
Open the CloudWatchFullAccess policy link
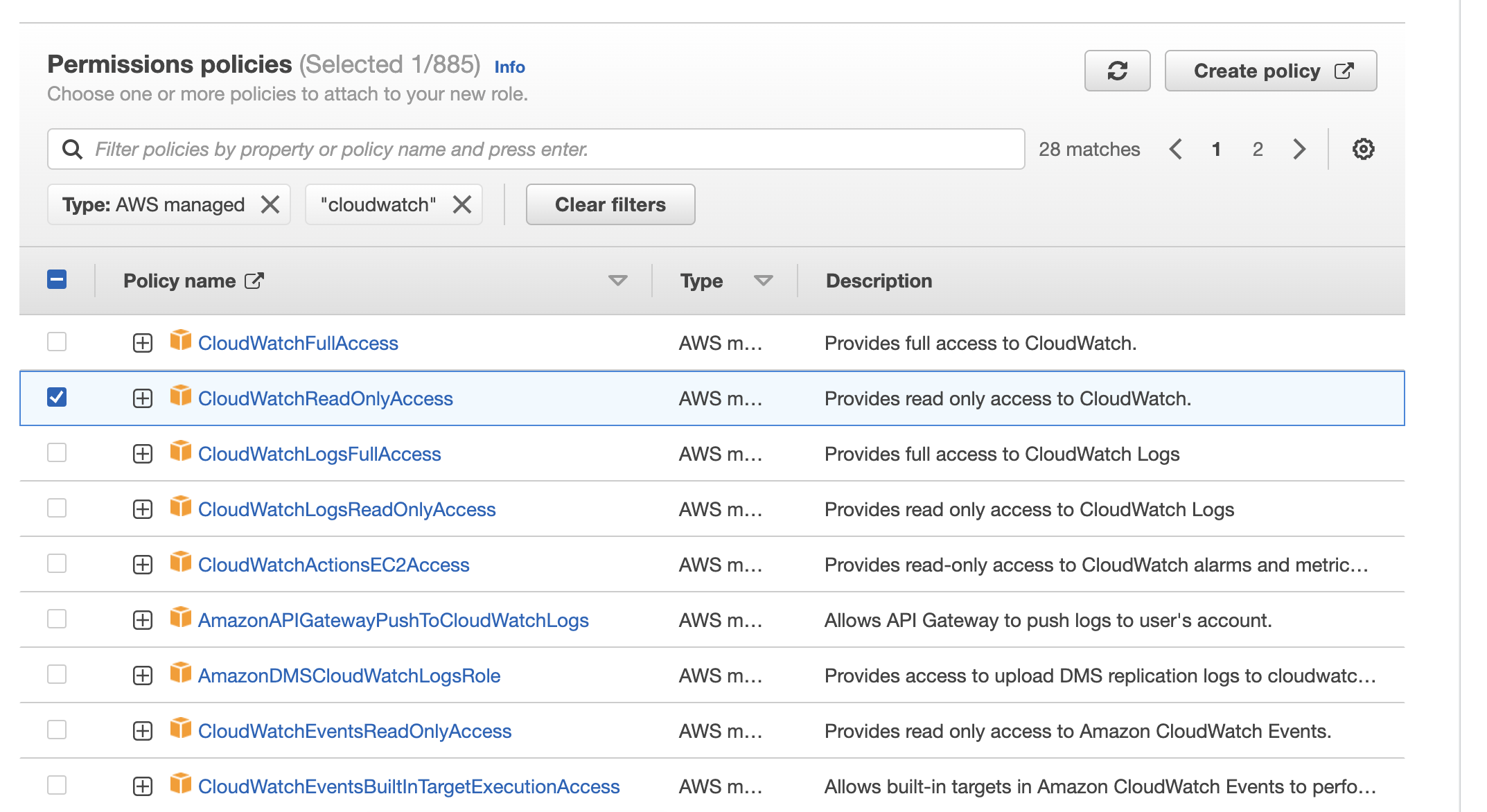(x=298, y=343)
